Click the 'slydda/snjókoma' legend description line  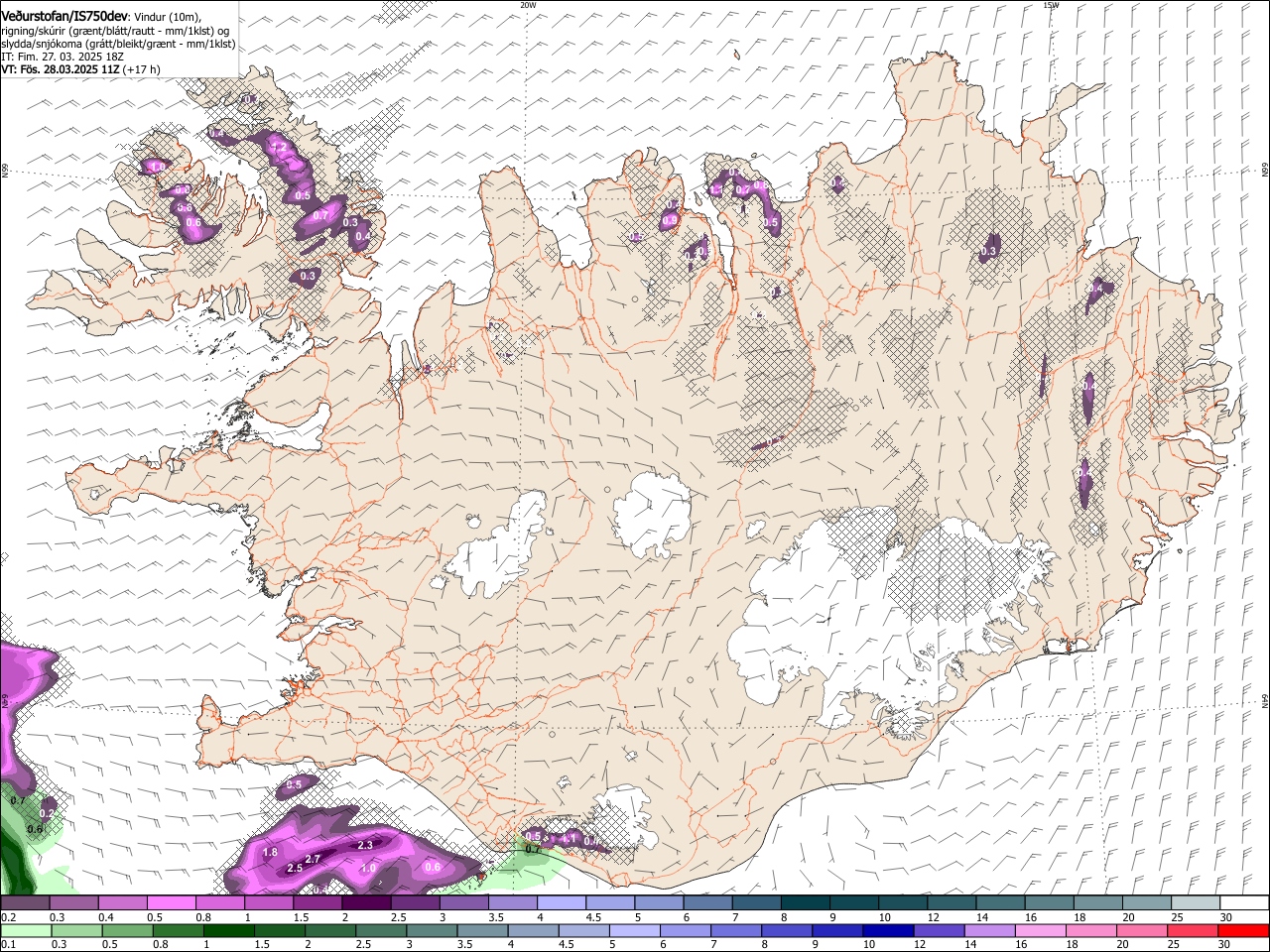(x=118, y=45)
